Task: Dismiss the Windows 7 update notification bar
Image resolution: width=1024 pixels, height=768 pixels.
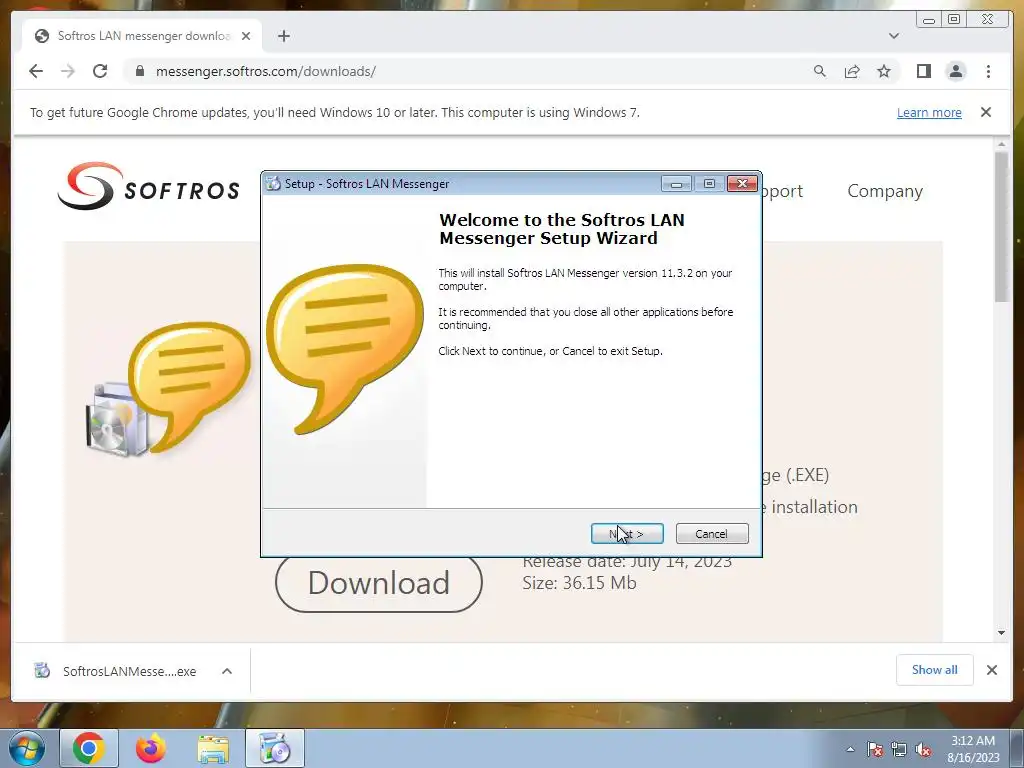Action: click(x=986, y=112)
